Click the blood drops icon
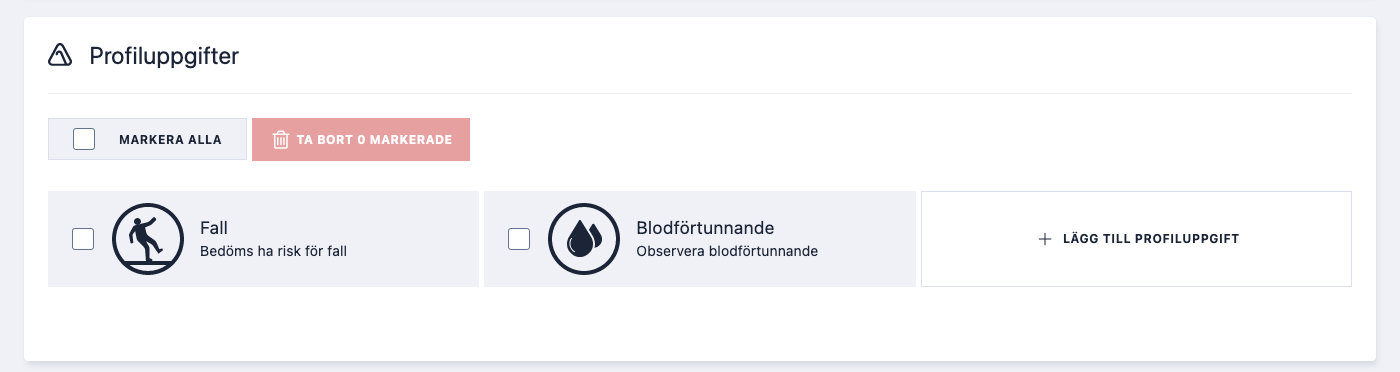1400x372 pixels. point(584,239)
